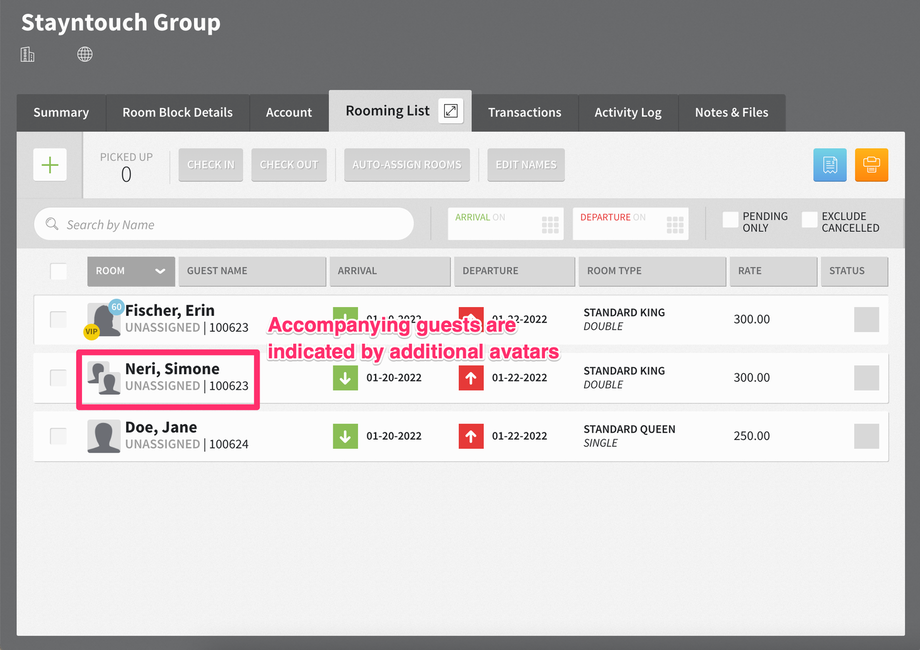The width and height of the screenshot is (920, 650).
Task: Go to the Account tab
Action: tap(289, 113)
